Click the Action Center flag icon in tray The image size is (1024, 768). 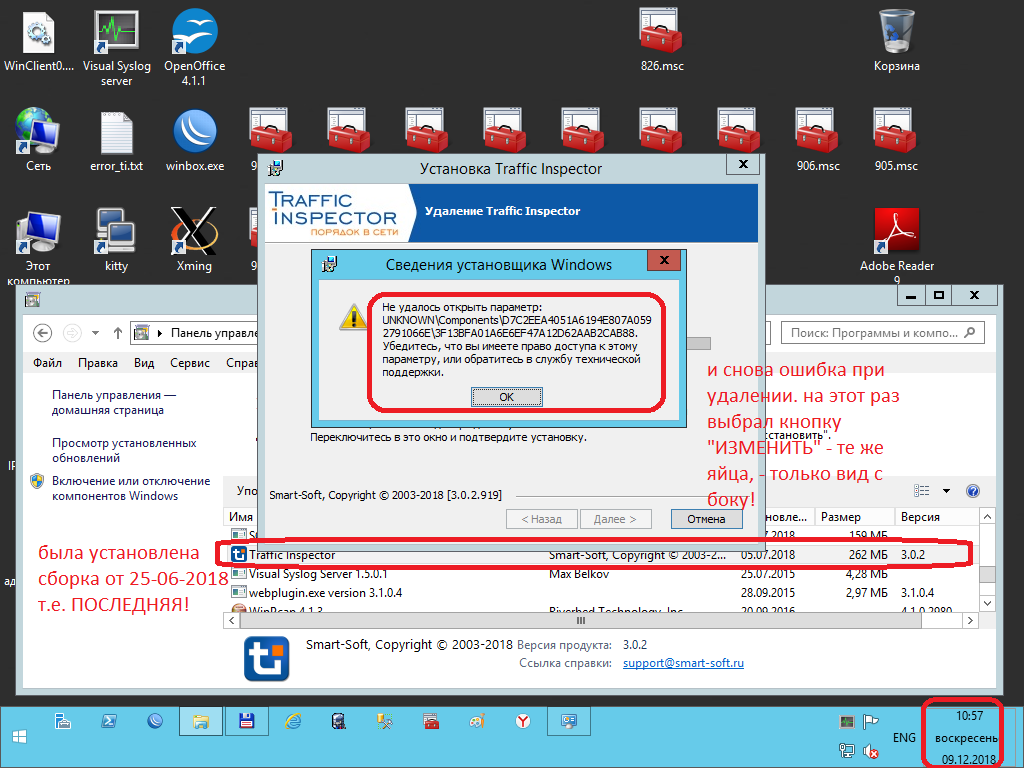tap(871, 722)
